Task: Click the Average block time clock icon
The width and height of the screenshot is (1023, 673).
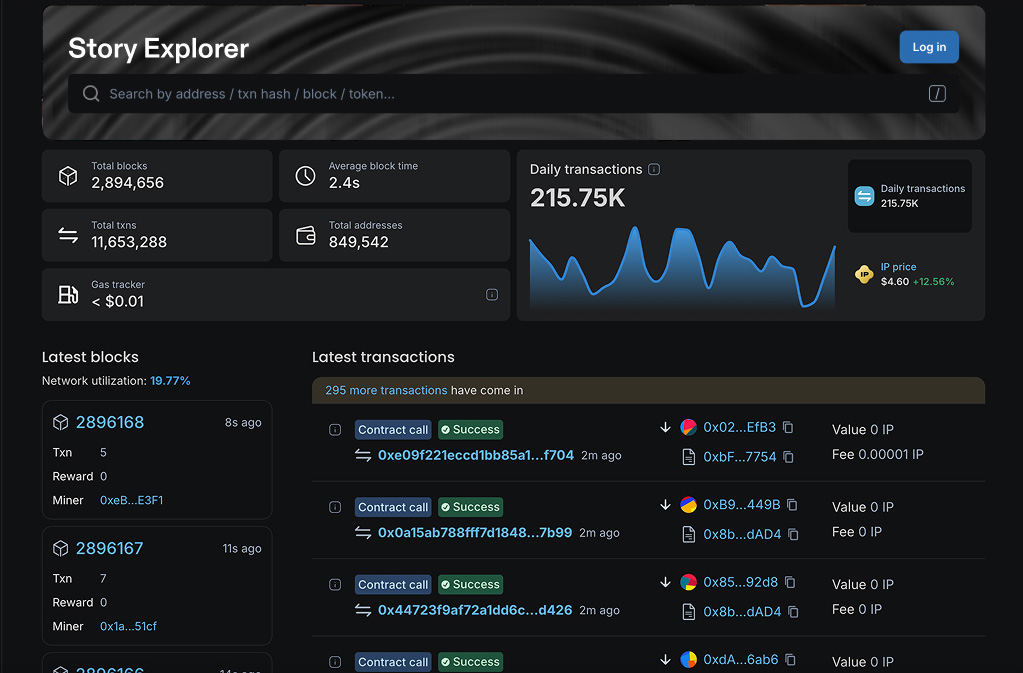Action: [305, 176]
